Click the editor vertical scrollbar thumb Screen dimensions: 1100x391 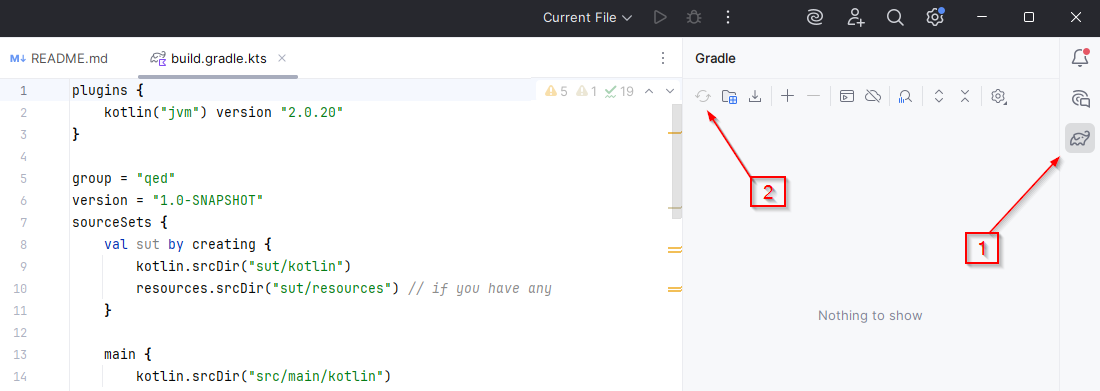[x=677, y=161]
